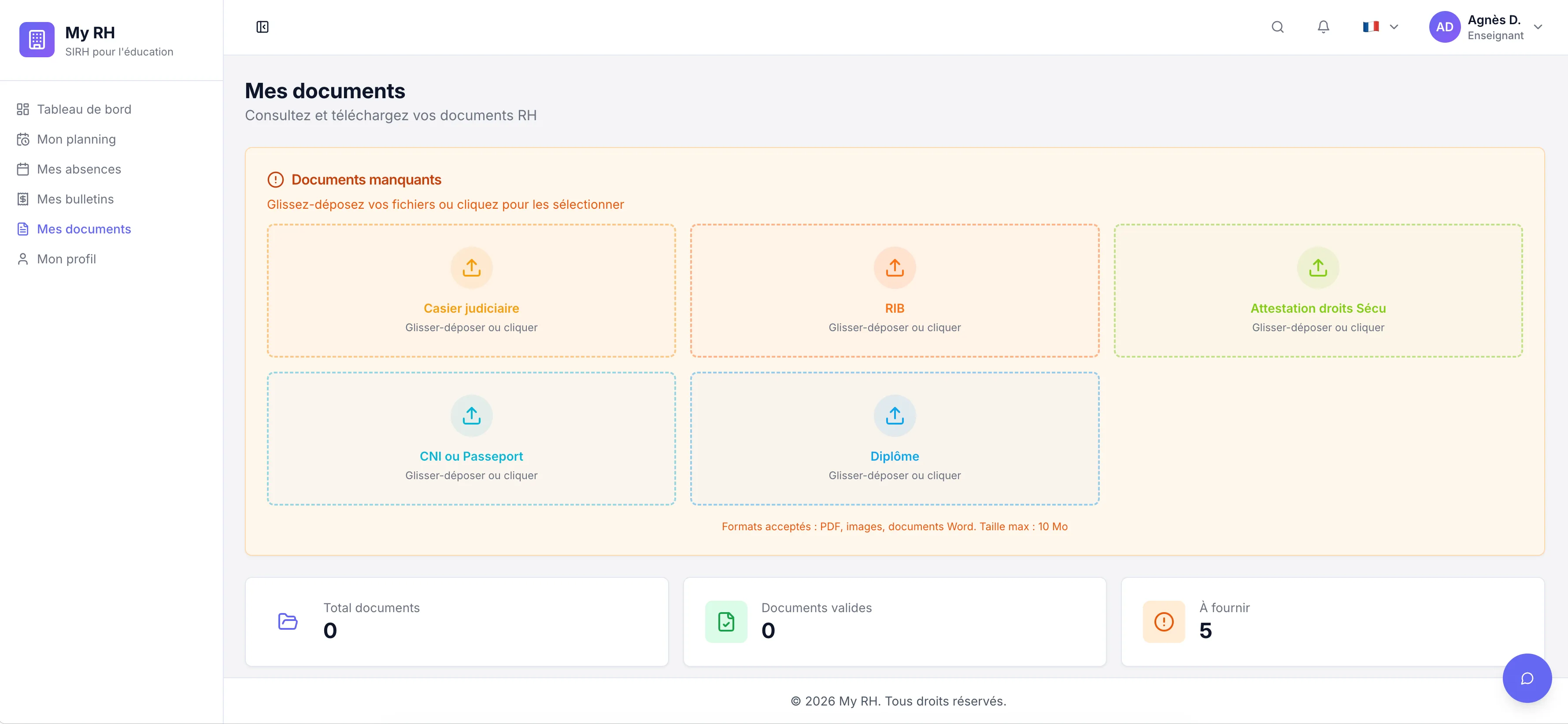Viewport: 1568px width, 724px height.
Task: Click the Mes bulletins receipt icon
Action: coord(22,199)
